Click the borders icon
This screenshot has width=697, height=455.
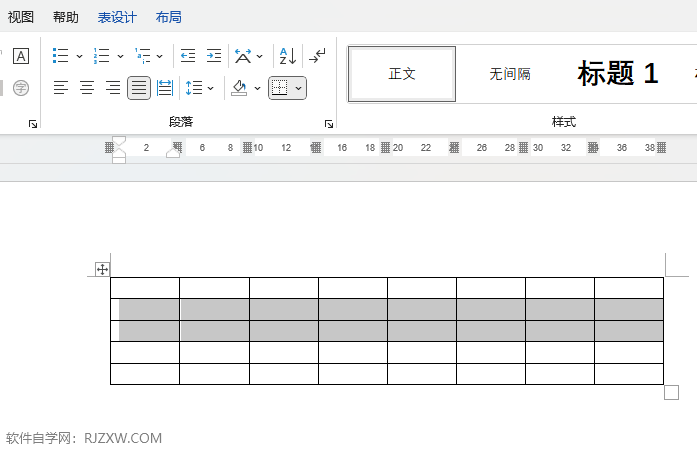[x=280, y=88]
